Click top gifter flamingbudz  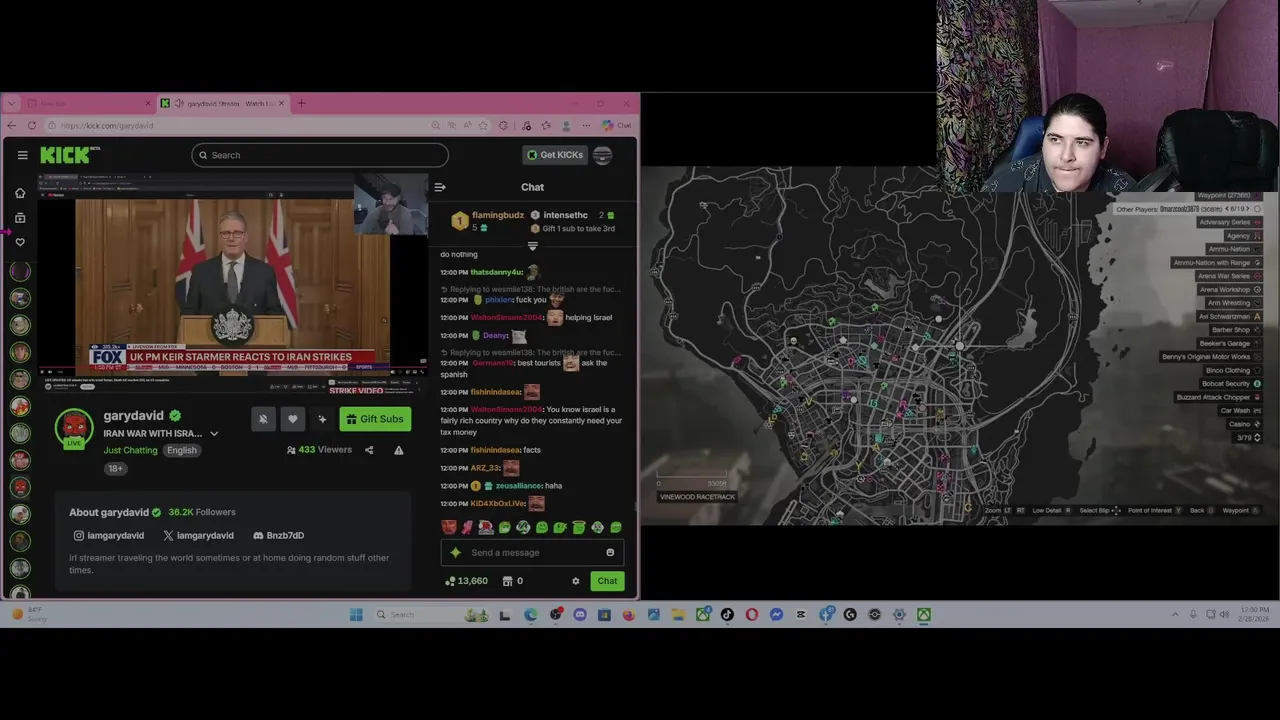(498, 215)
